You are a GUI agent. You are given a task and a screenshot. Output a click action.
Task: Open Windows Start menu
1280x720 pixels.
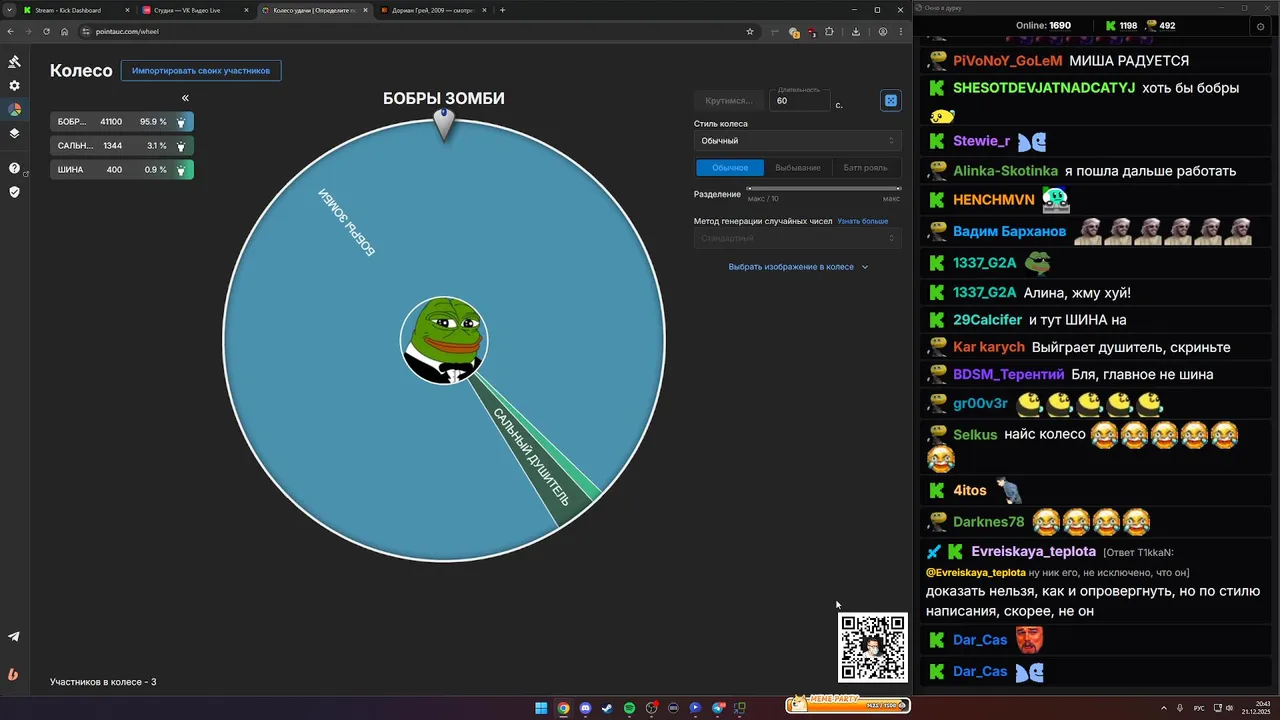coord(541,708)
